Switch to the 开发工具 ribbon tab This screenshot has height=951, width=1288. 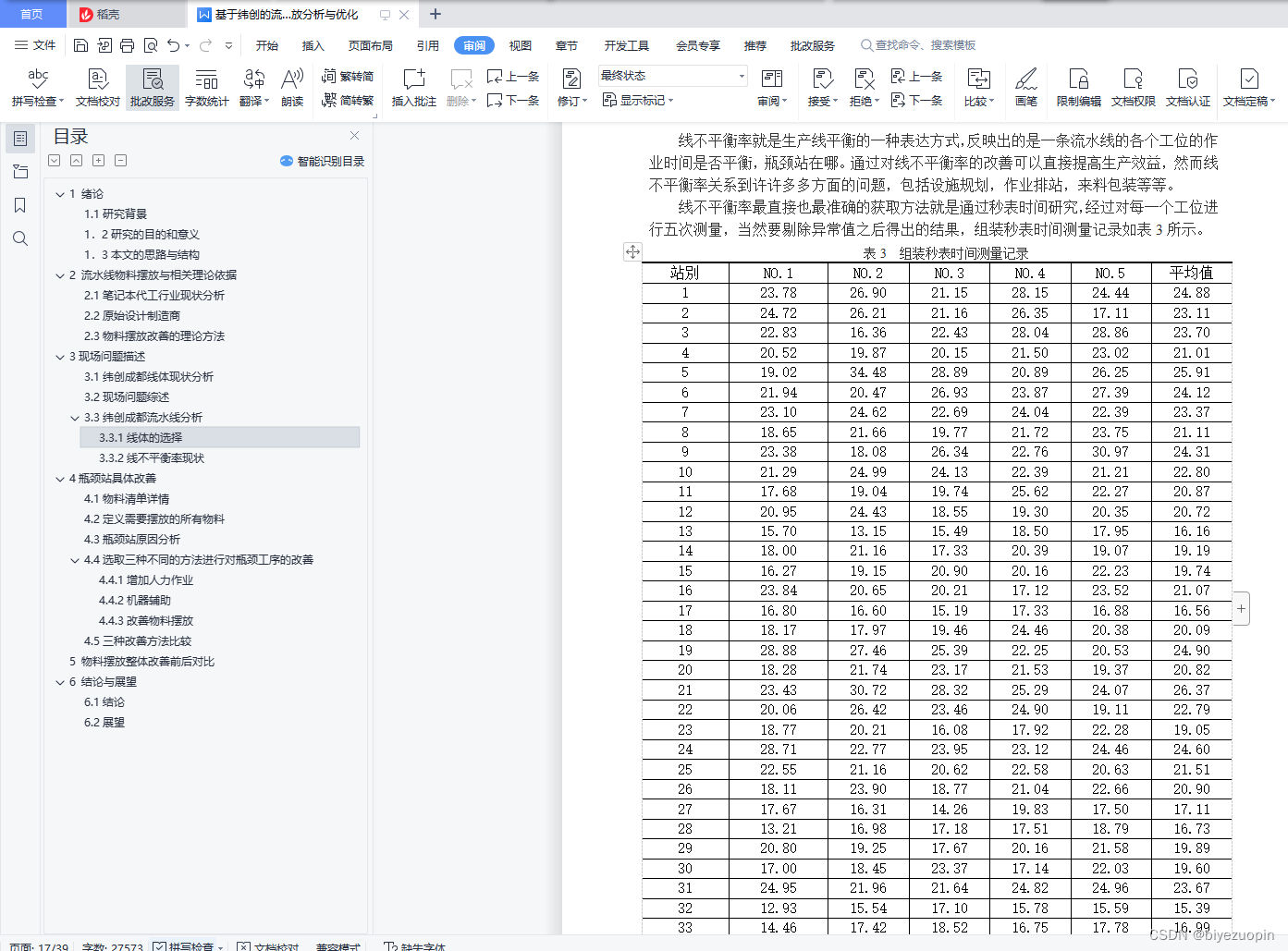pyautogui.click(x=627, y=45)
